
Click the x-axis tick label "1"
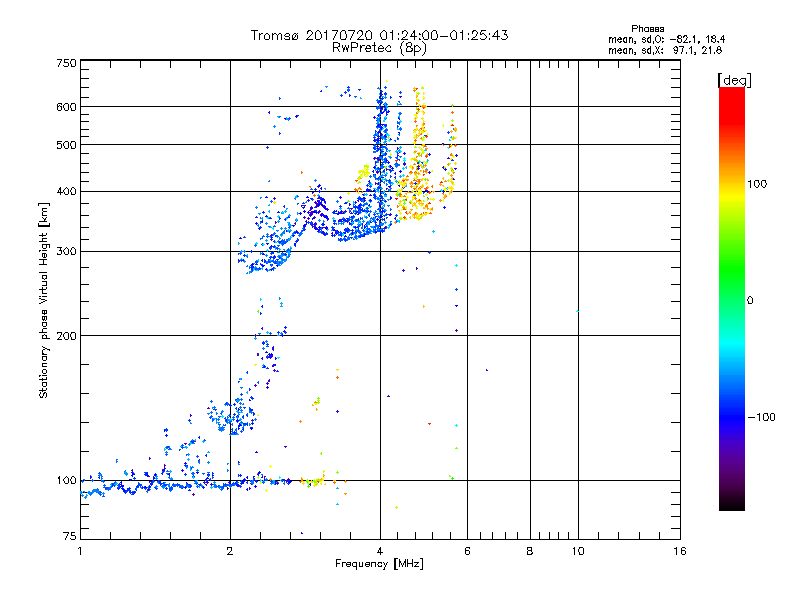(80, 551)
